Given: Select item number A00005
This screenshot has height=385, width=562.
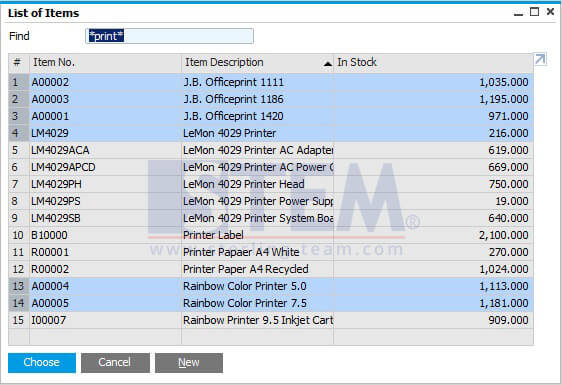Looking at the screenshot, I should [x=50, y=303].
